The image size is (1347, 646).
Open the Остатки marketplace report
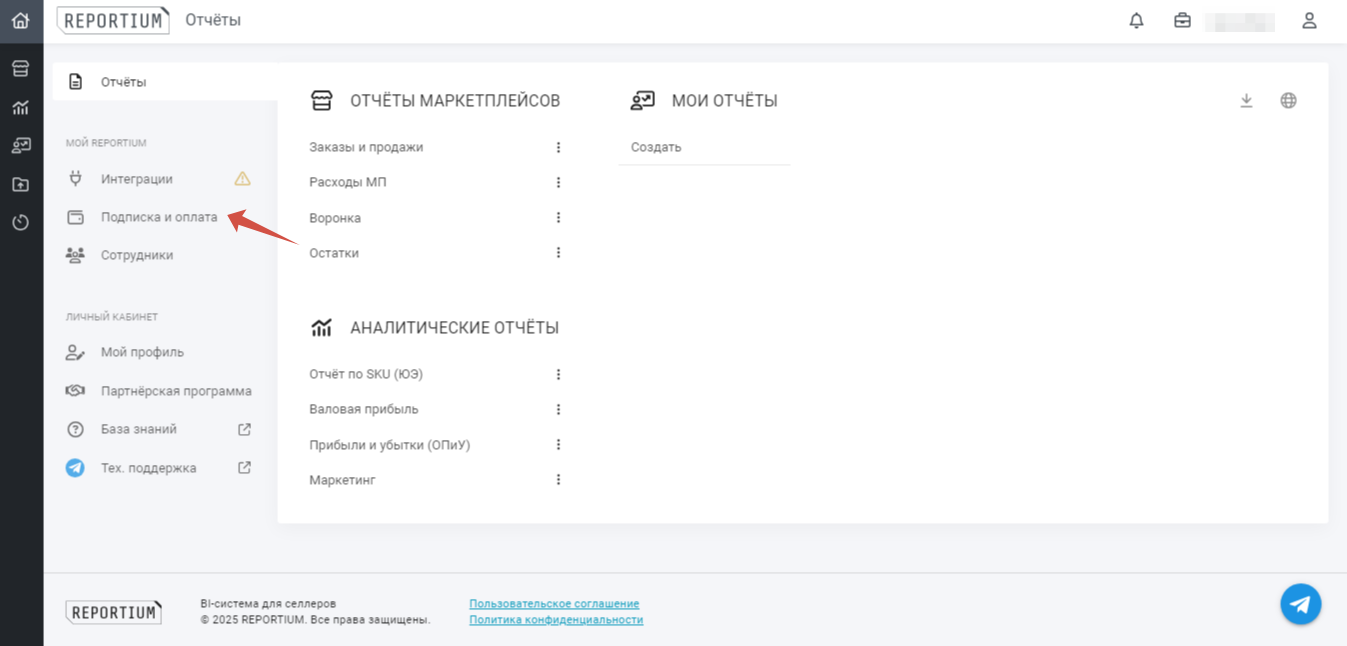tap(334, 253)
